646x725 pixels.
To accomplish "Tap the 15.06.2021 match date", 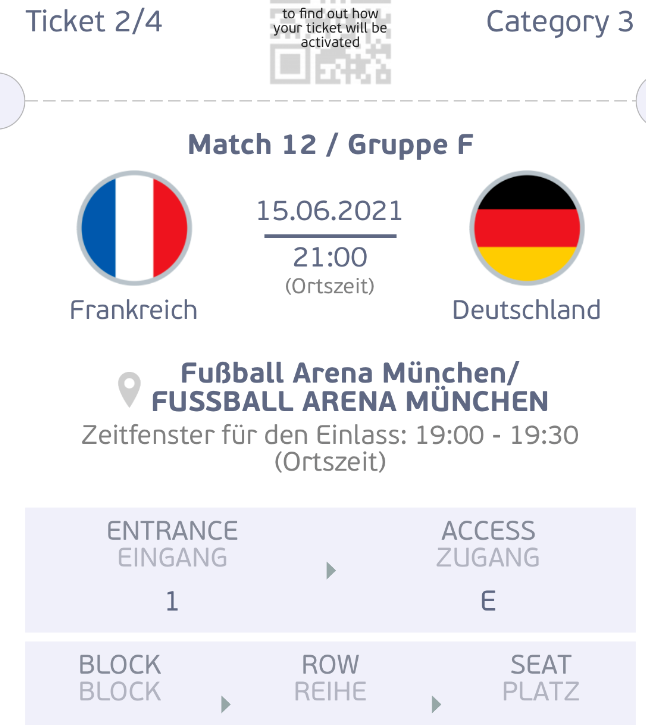I will pos(330,211).
